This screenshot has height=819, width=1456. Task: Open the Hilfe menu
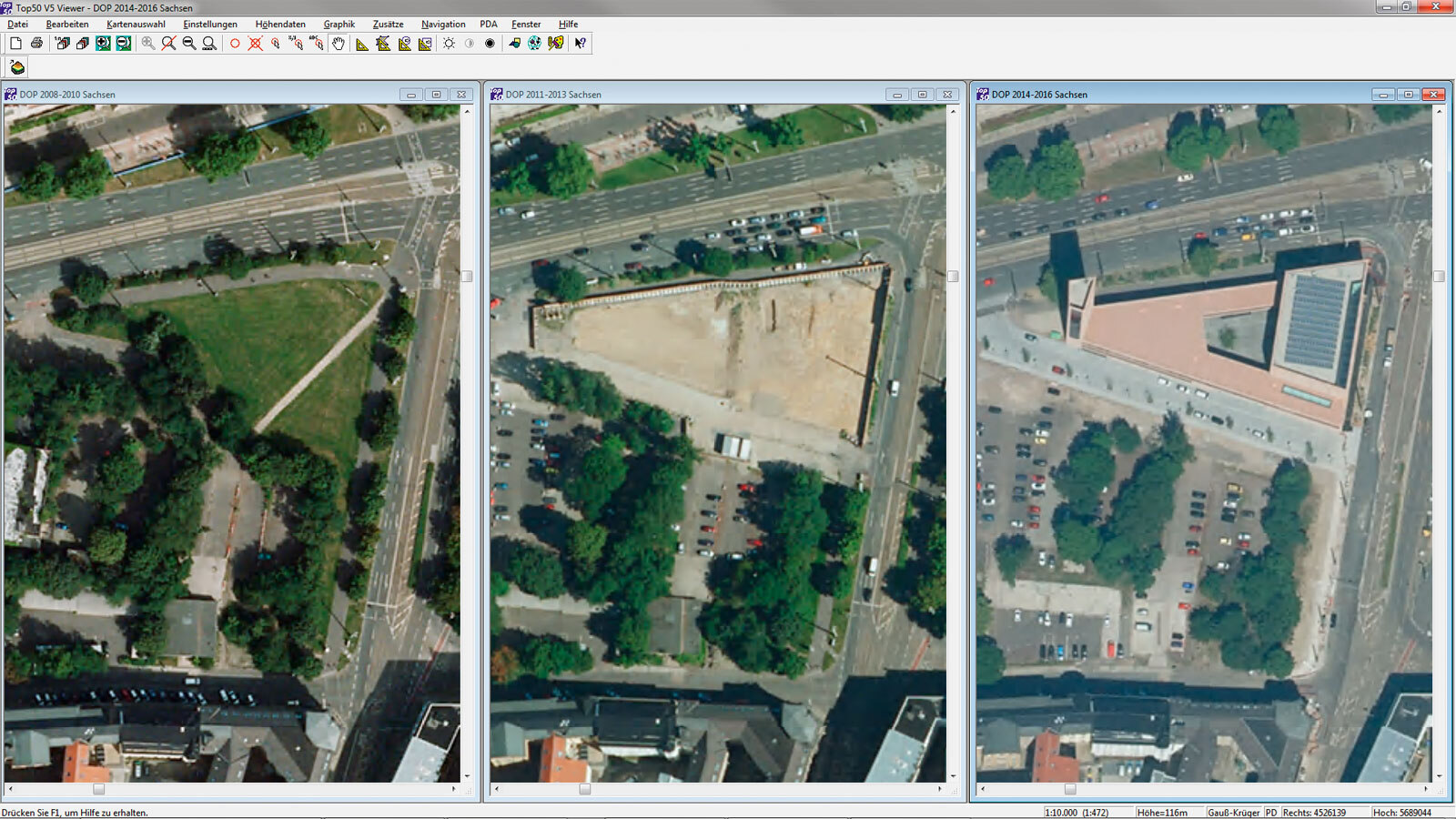point(568,24)
